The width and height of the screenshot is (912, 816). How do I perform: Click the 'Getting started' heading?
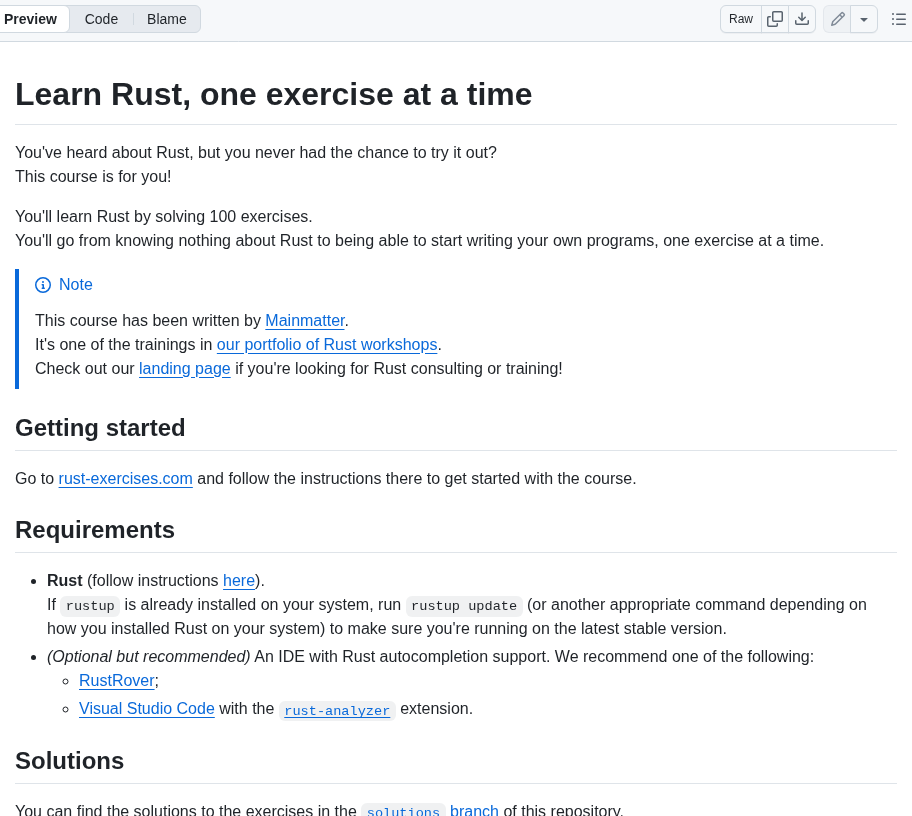(x=100, y=427)
